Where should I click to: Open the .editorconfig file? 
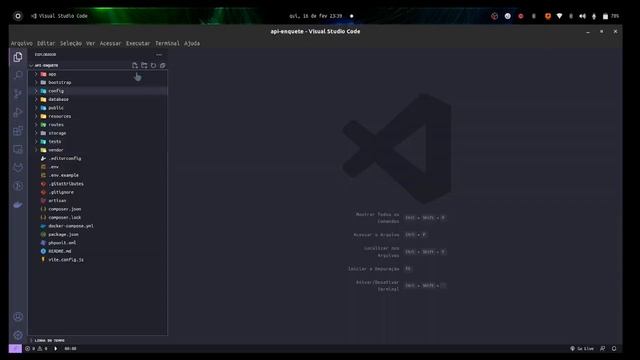98,158
